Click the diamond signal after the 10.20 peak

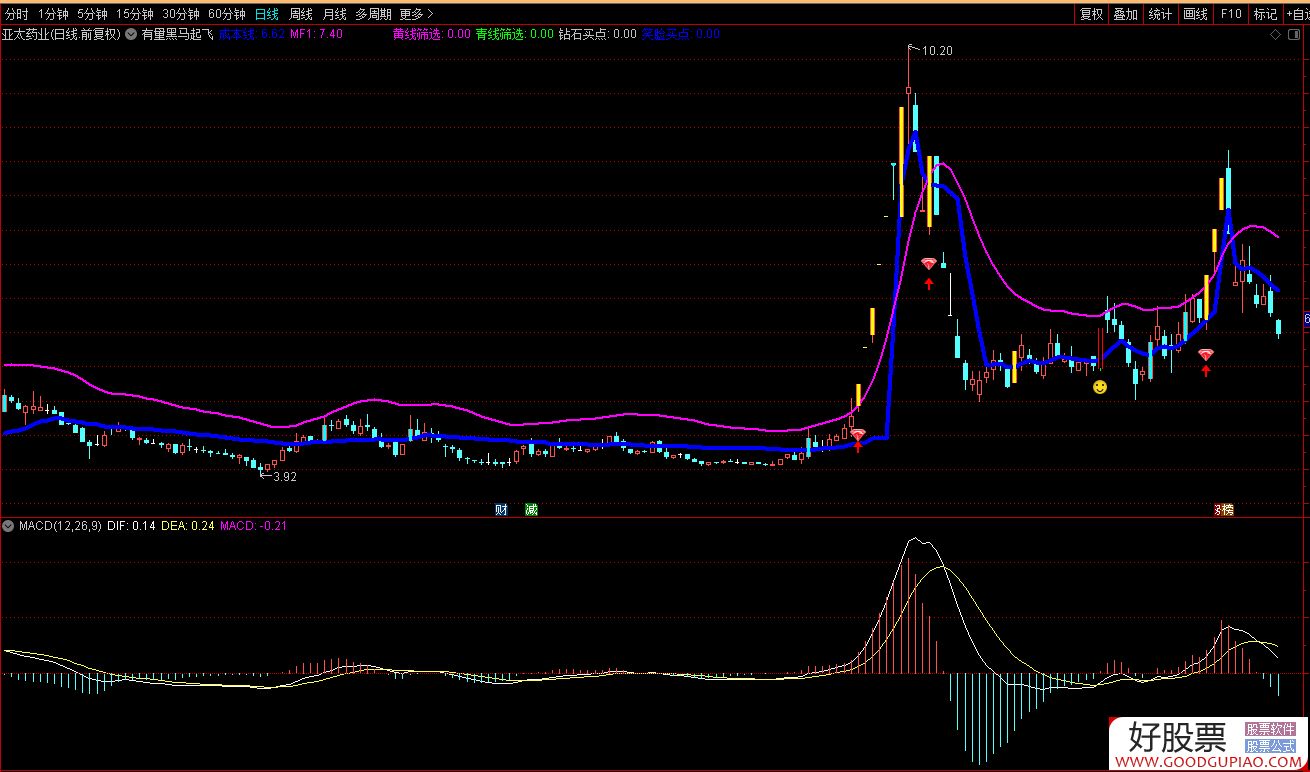coord(929,264)
